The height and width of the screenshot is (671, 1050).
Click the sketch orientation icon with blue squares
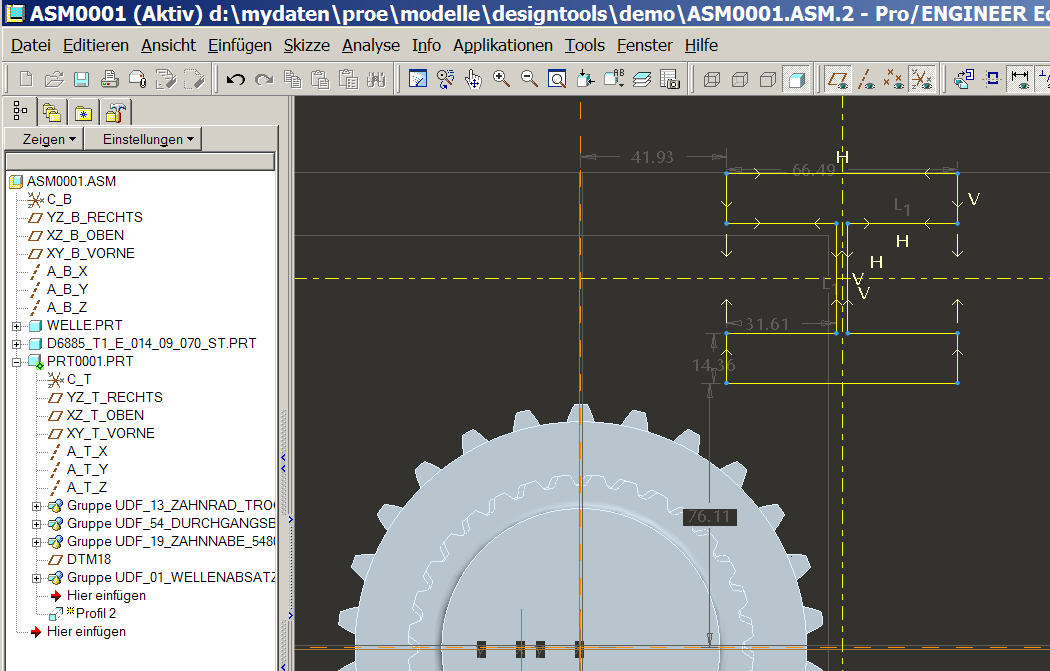coord(964,80)
